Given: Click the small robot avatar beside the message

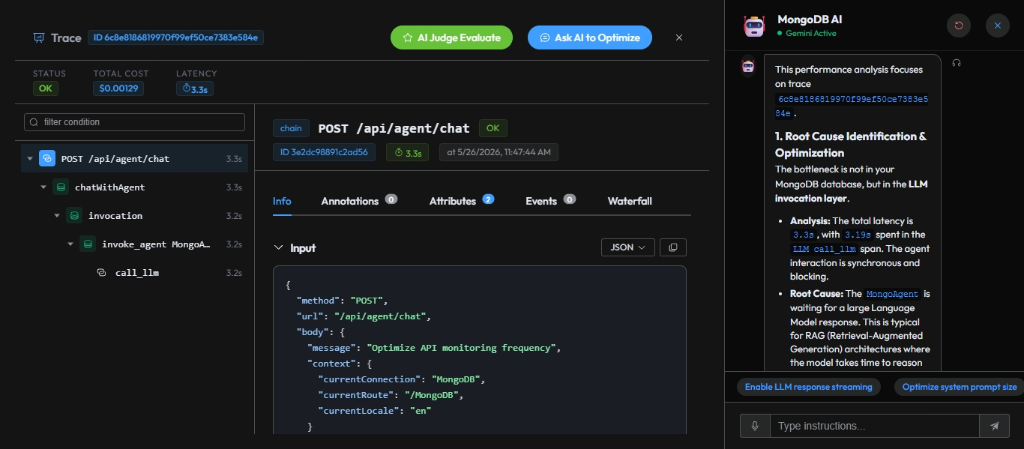Looking at the screenshot, I should pyautogui.click(x=748, y=66).
